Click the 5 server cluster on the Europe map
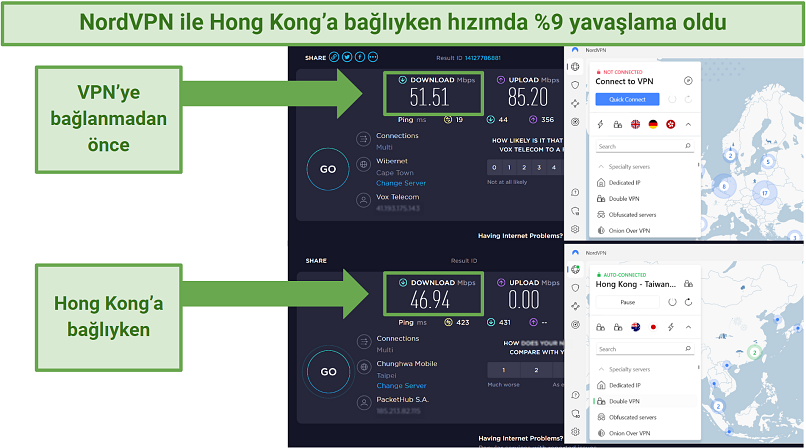The height and width of the screenshot is (448, 806). coord(768,162)
